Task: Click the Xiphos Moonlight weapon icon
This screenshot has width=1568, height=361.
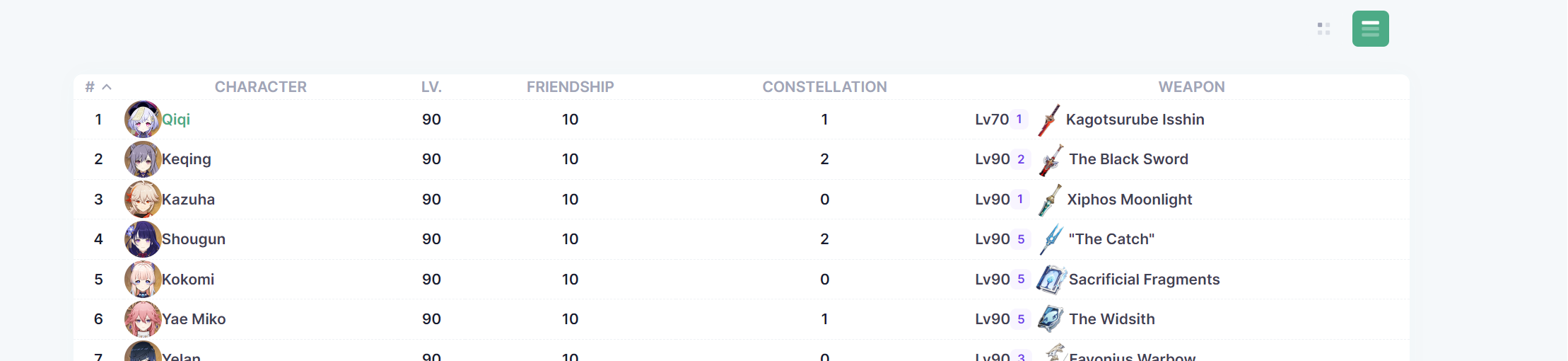Action: [1050, 200]
